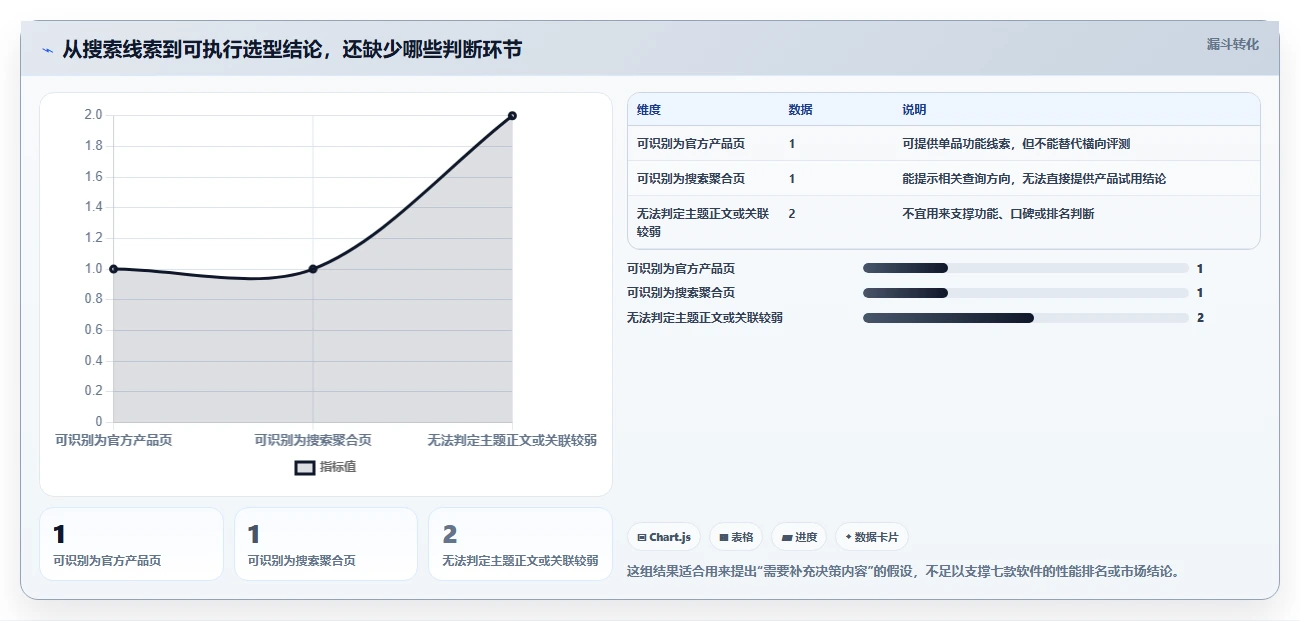Select the 进度 chip
Image resolution: width=1300 pixels, height=621 pixels.
tap(799, 537)
